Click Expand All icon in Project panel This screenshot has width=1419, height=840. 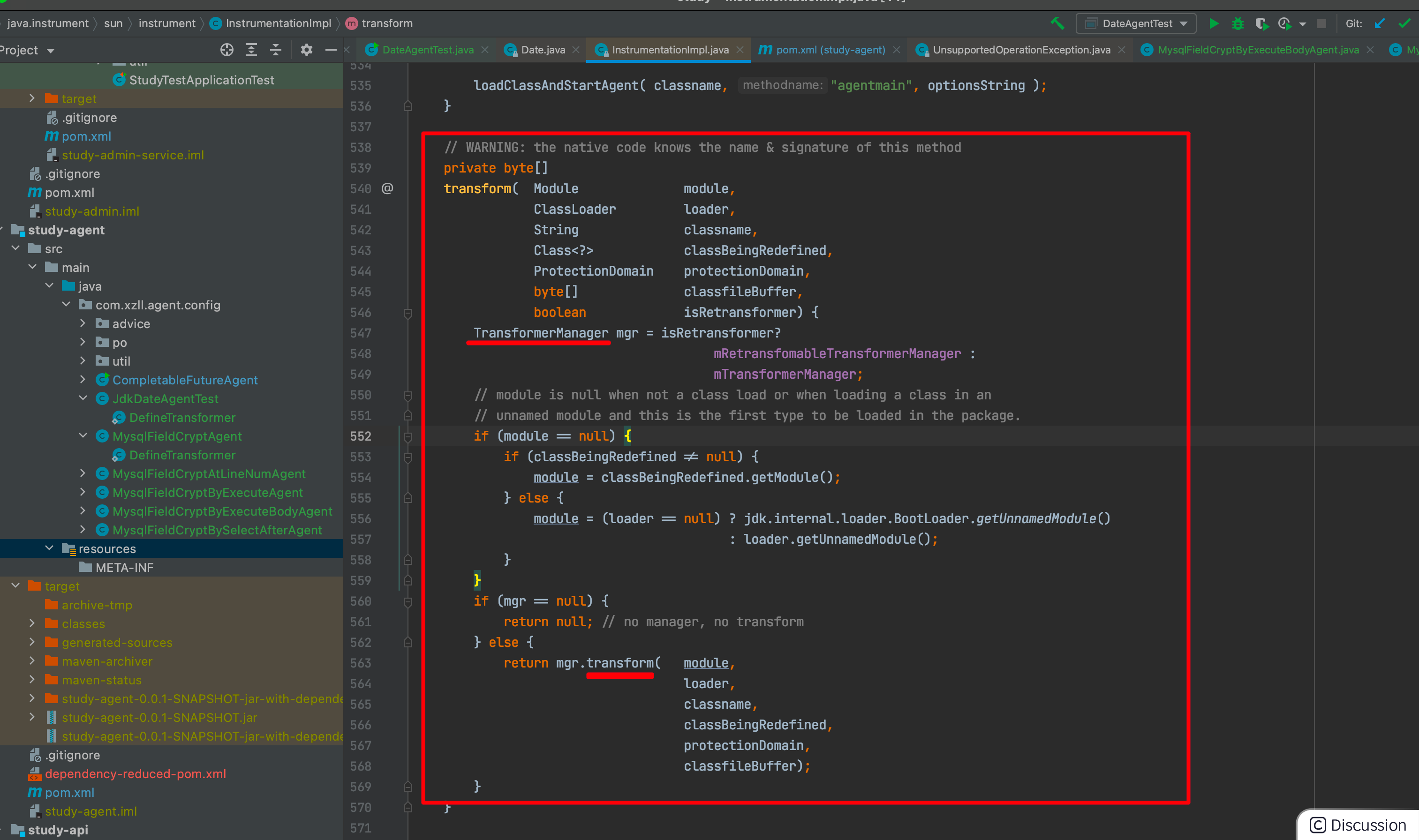click(x=251, y=50)
